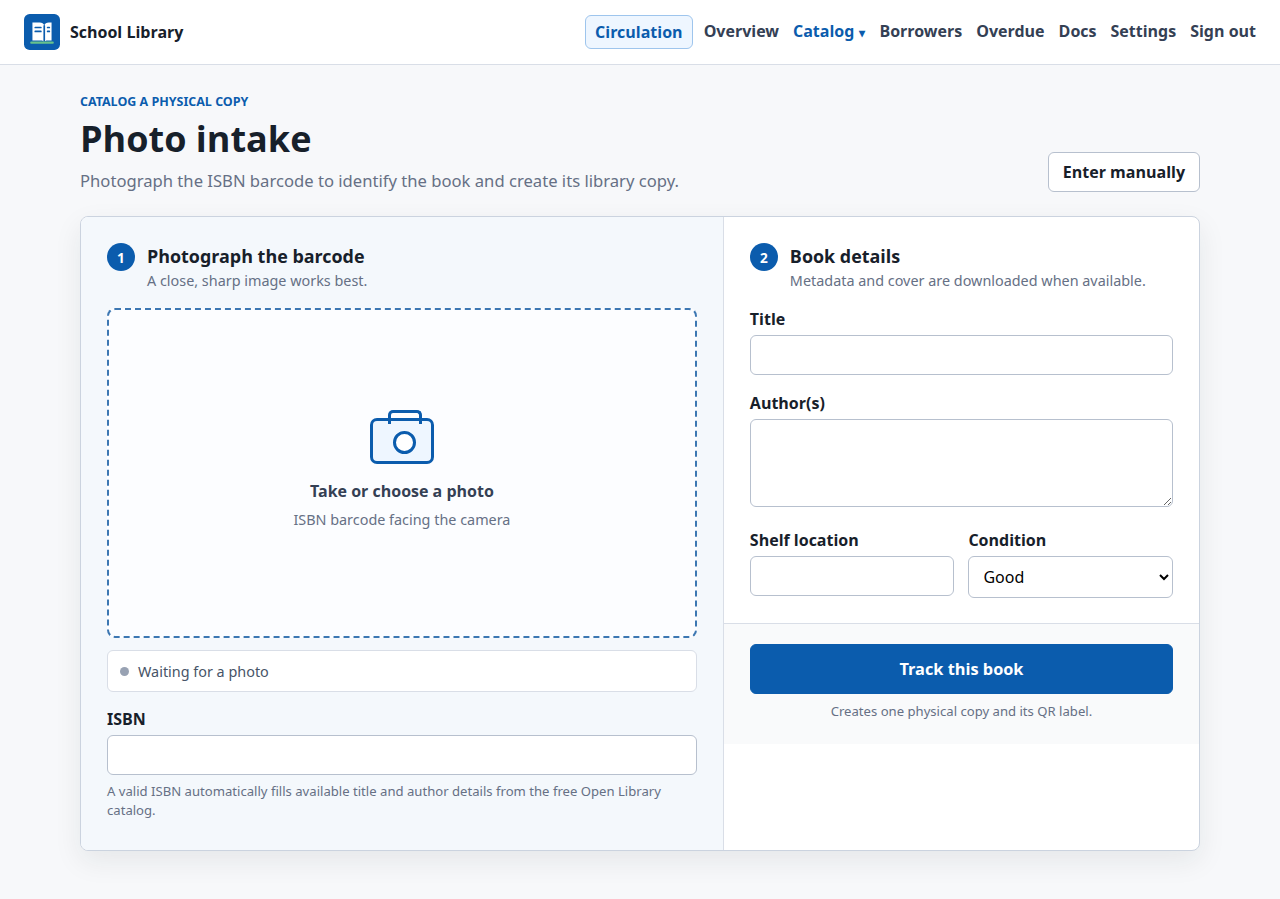The height and width of the screenshot is (899, 1280).
Task: Open the Borrowers section
Action: click(x=921, y=31)
